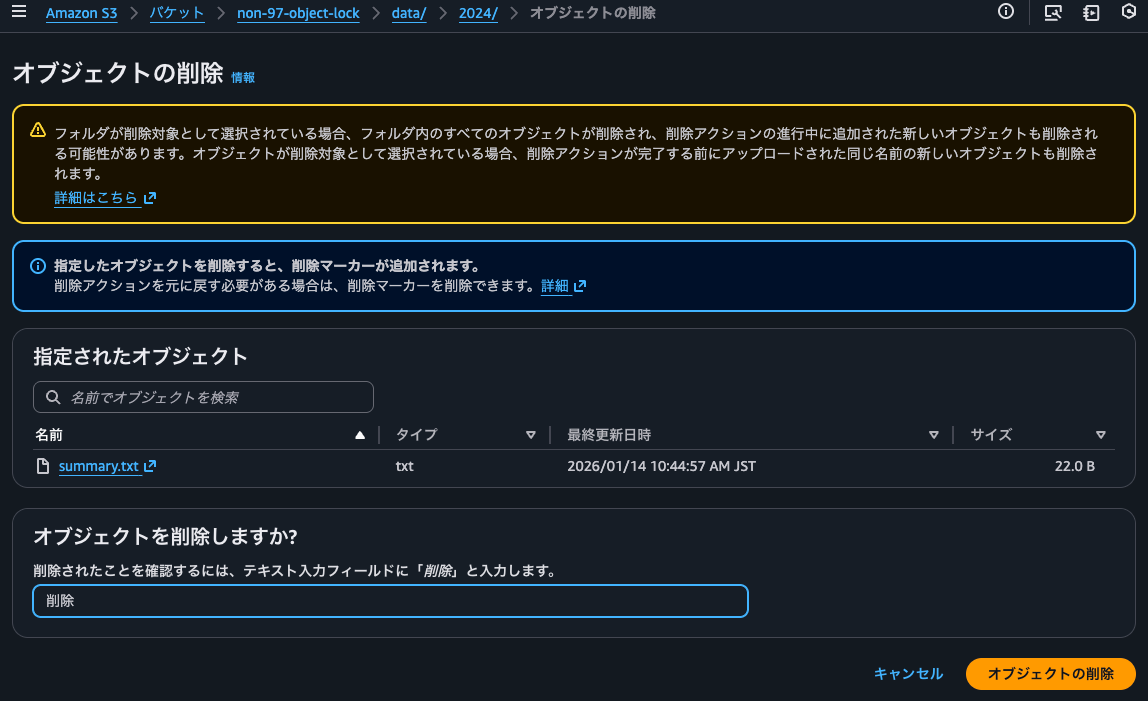Click the external link icon after 詳細はこちら
This screenshot has width=1148, height=701.
(x=149, y=197)
